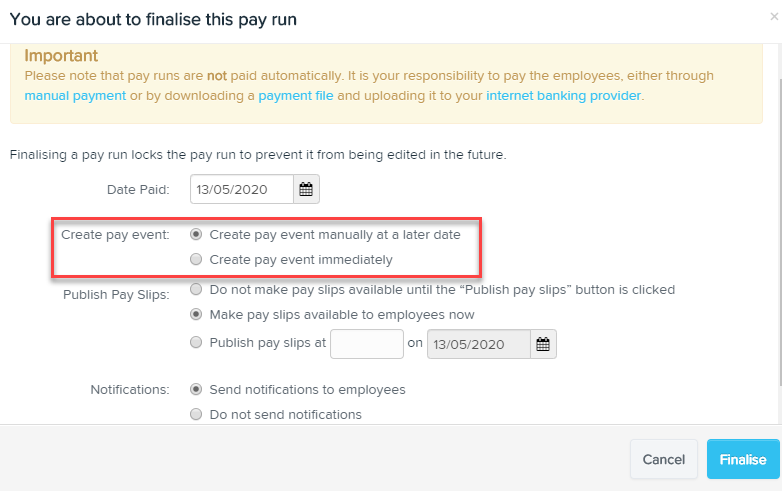Click the publish pay slips time field
Screen dimensions: 782x491
[366, 344]
